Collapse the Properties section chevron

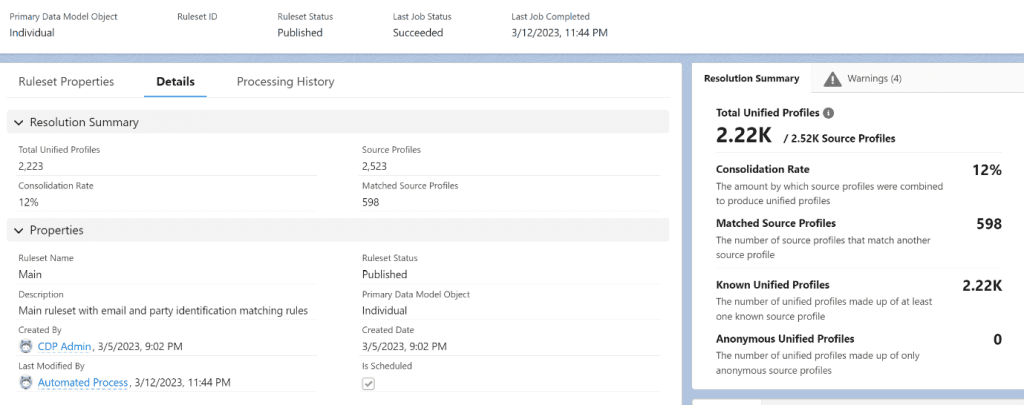(19, 230)
